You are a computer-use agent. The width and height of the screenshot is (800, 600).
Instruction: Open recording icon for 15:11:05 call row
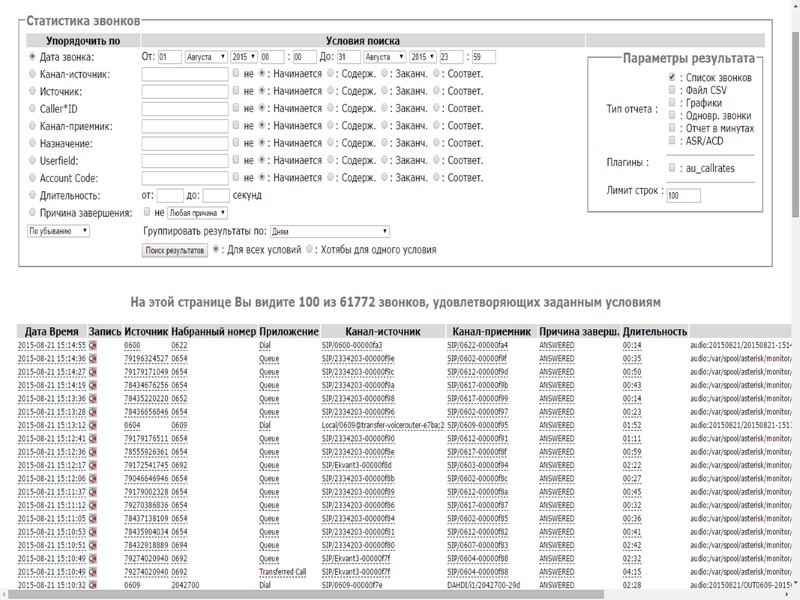[93, 519]
